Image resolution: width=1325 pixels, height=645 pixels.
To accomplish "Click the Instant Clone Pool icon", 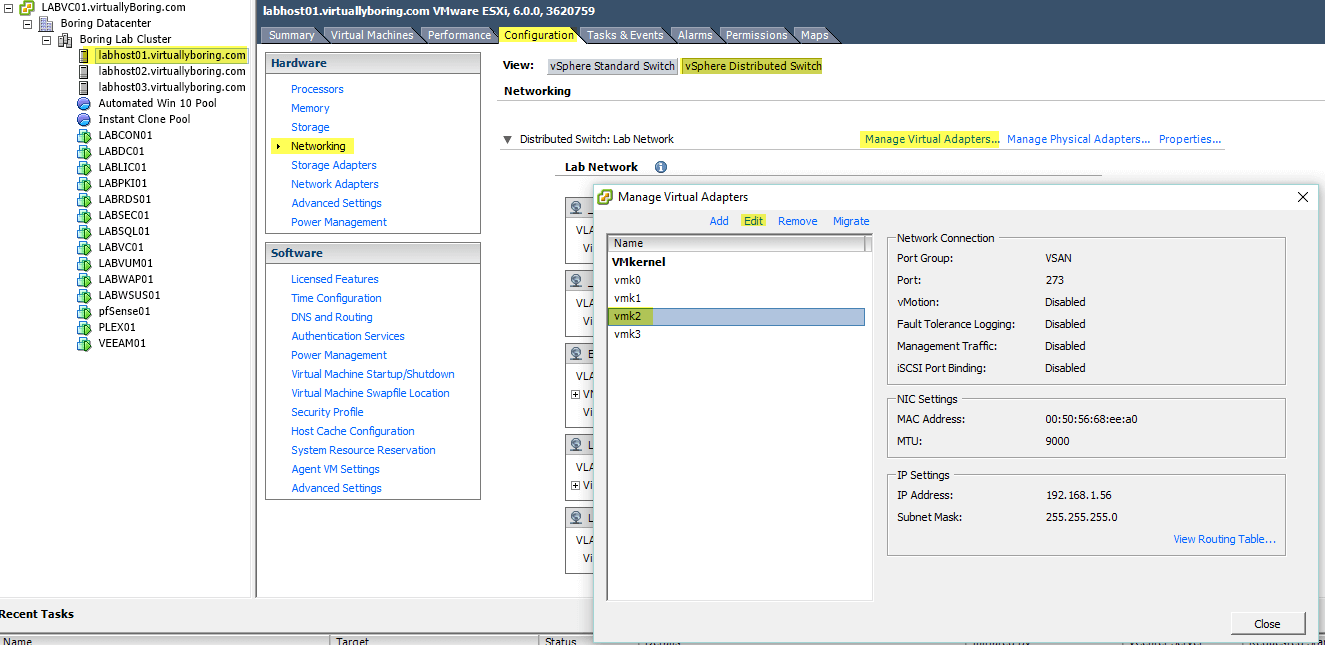I will click(84, 120).
